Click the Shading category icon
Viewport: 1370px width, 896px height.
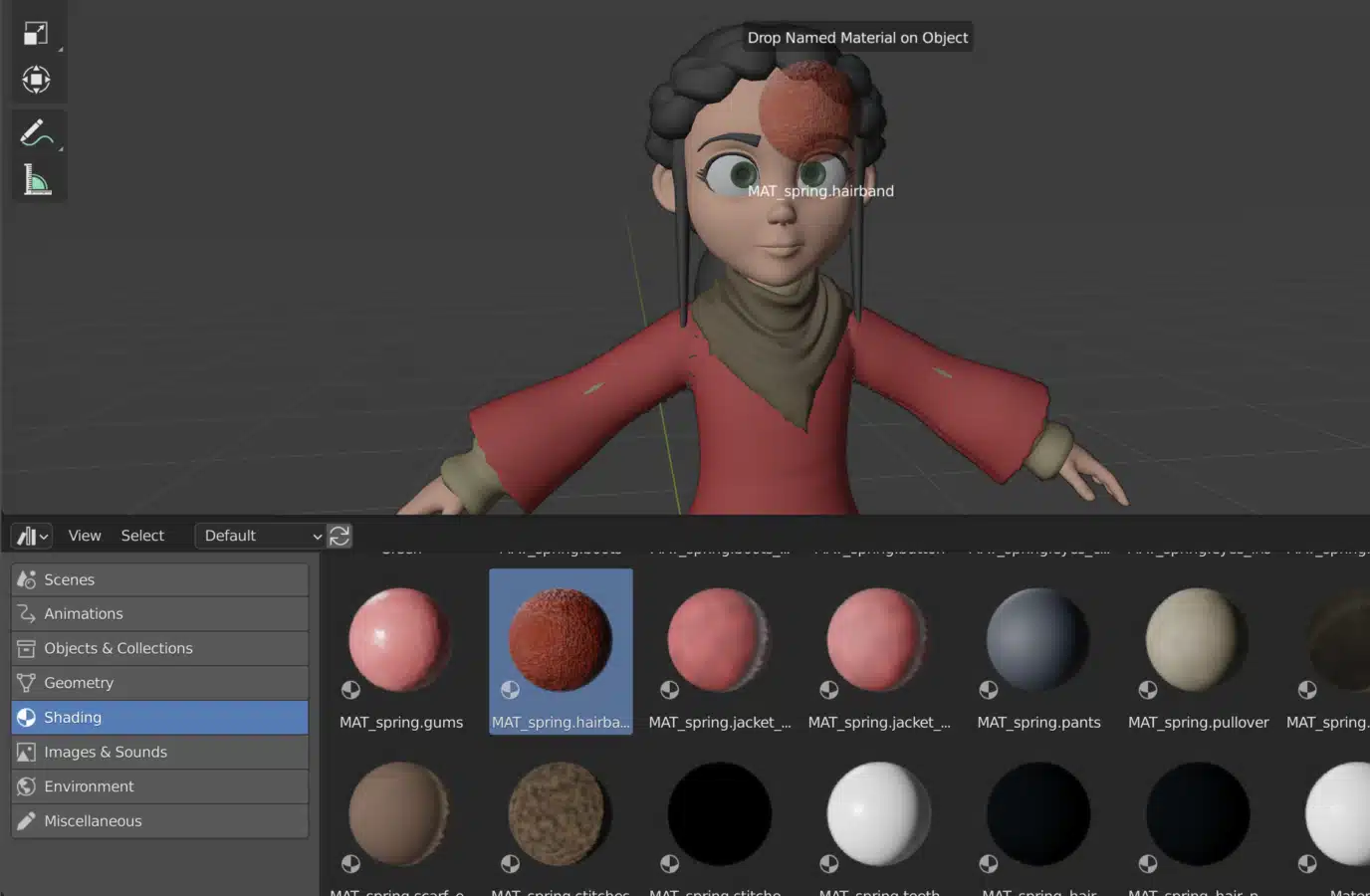tap(27, 717)
